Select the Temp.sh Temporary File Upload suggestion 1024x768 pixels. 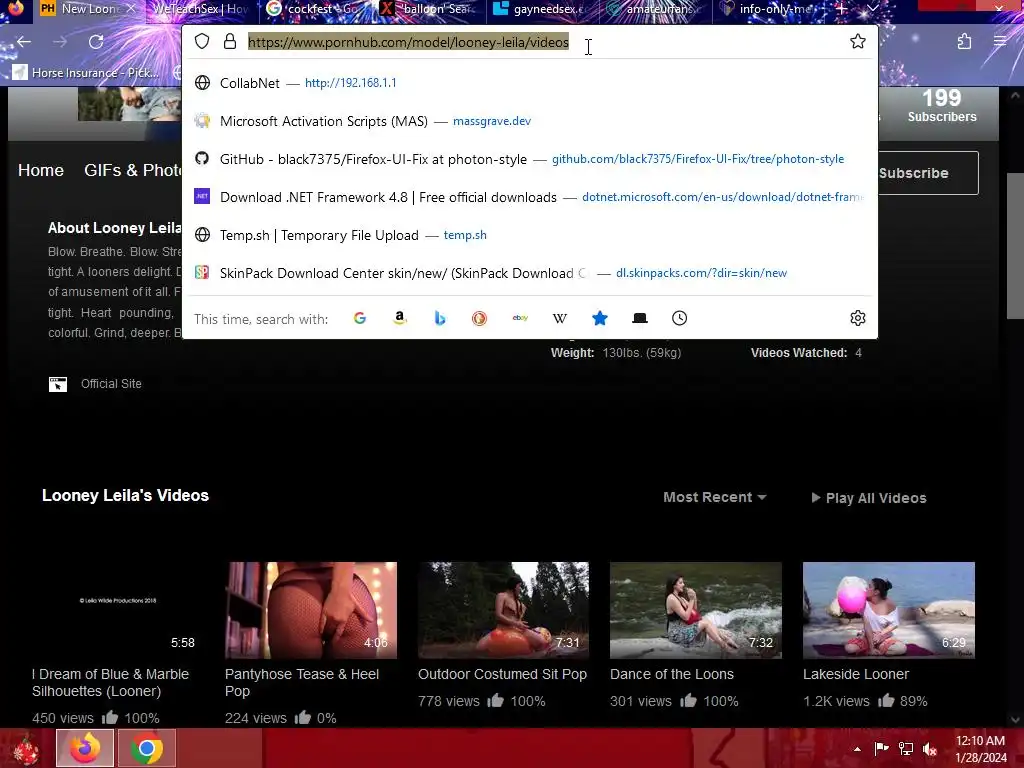(x=530, y=235)
